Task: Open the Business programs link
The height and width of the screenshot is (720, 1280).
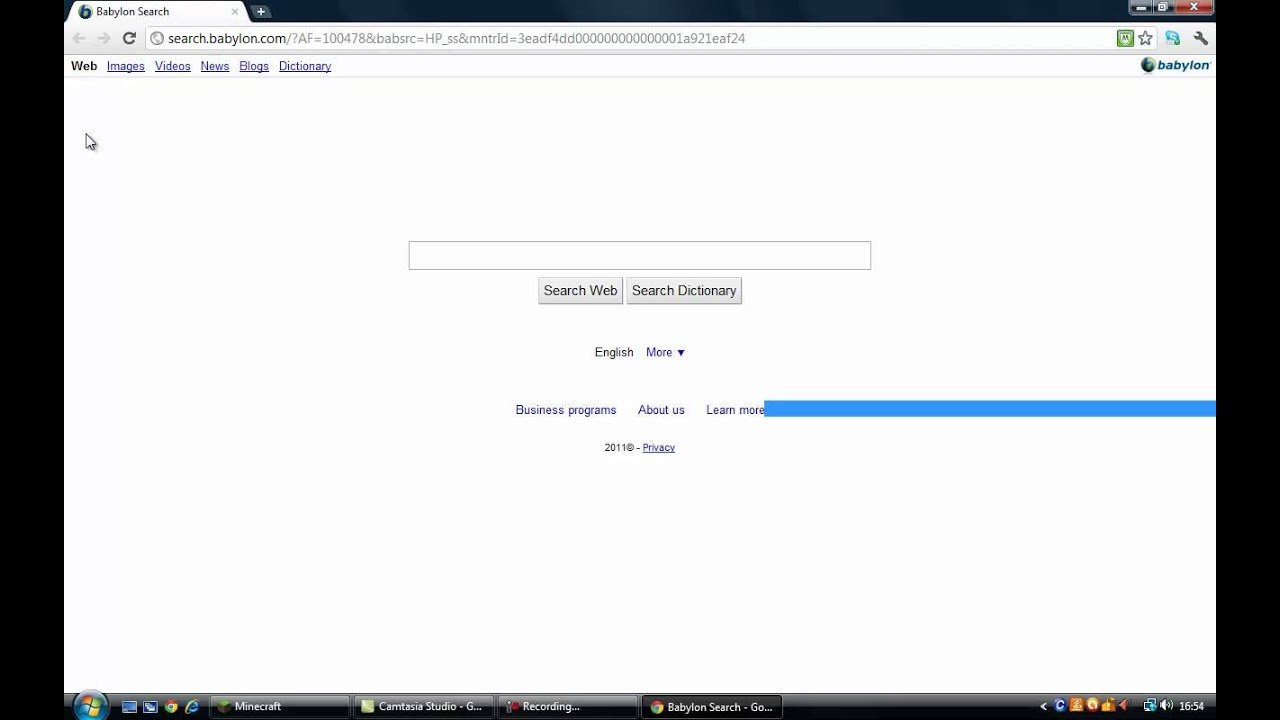Action: click(x=566, y=410)
